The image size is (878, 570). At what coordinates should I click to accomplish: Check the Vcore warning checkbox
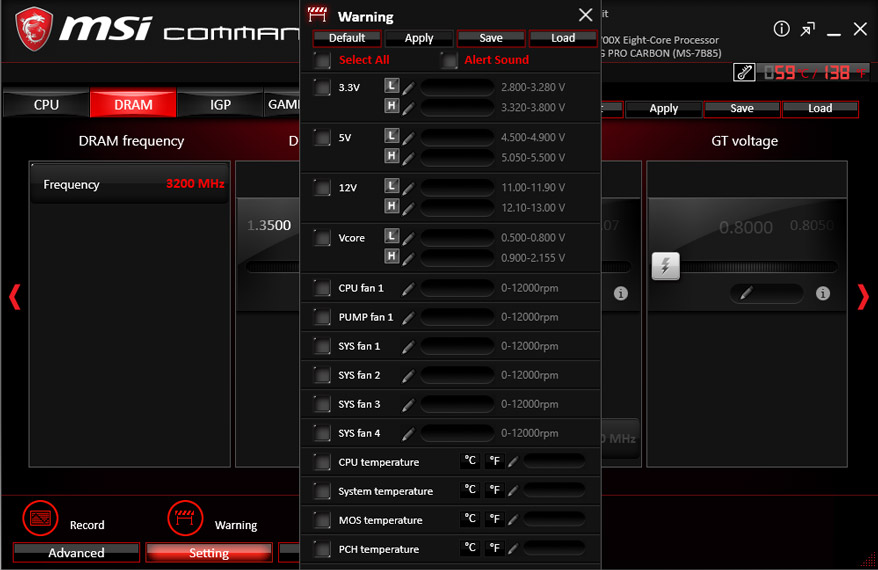click(322, 238)
